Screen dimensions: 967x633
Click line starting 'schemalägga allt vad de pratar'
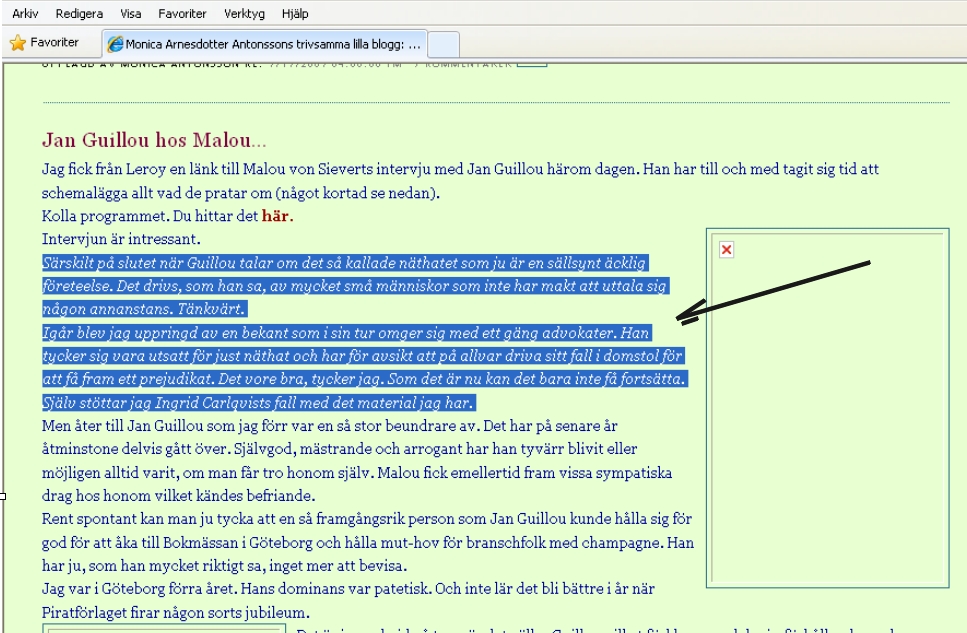(241, 193)
